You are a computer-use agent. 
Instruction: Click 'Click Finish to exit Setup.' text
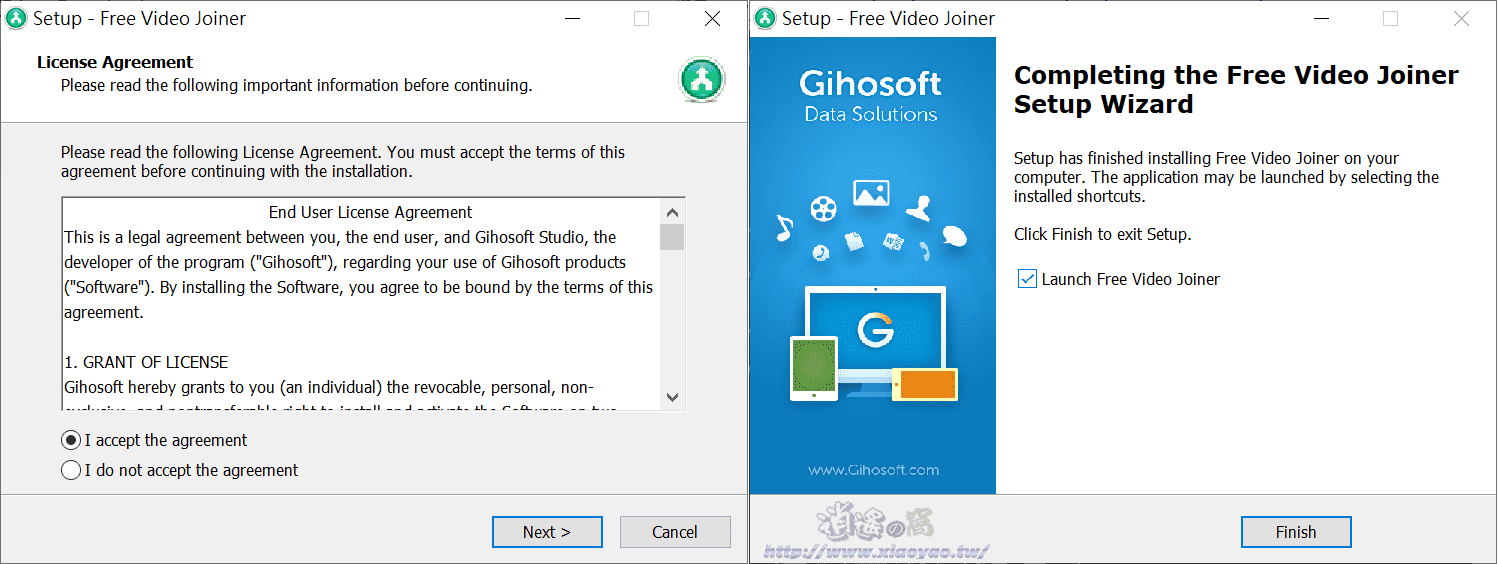click(x=1103, y=235)
